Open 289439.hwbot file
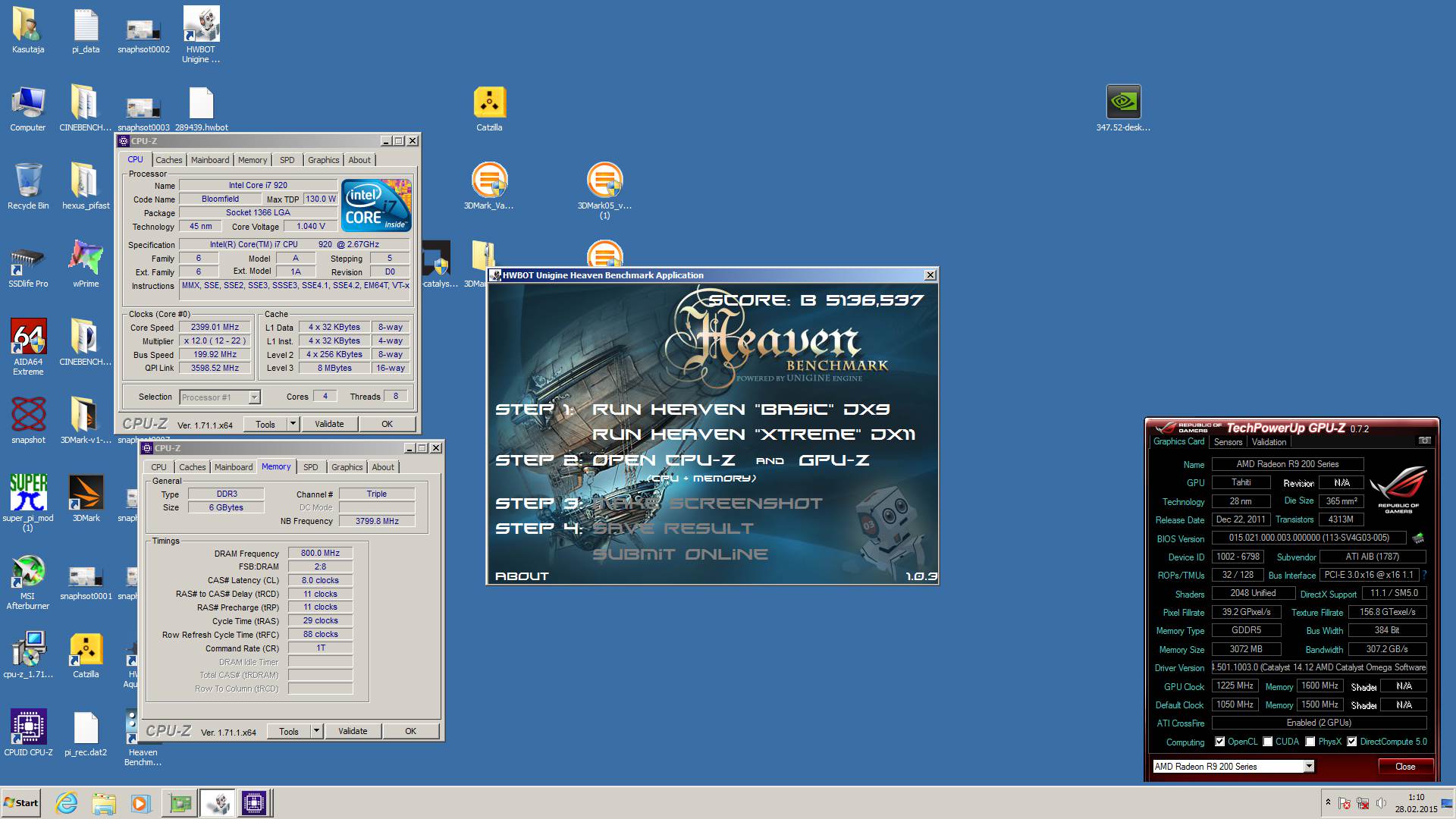 (201, 108)
